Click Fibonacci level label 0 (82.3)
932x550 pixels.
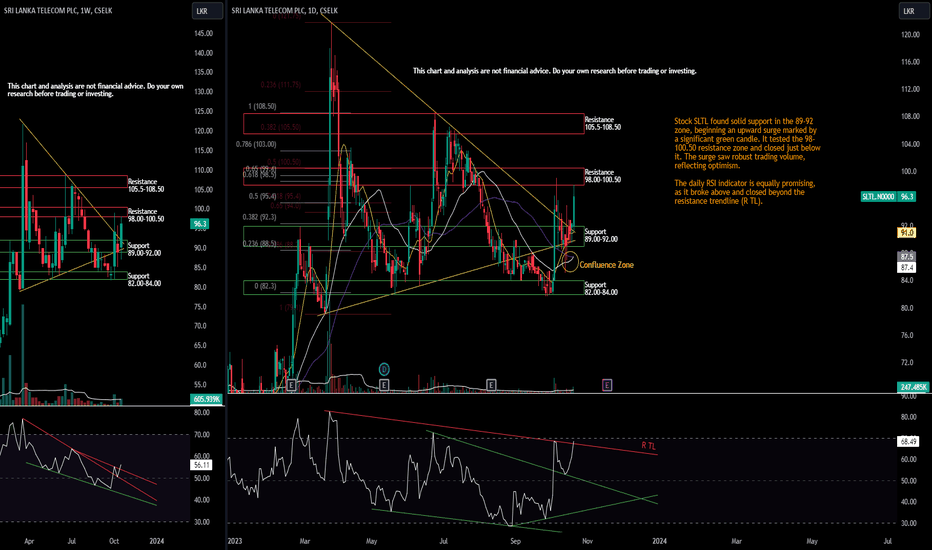pyautogui.click(x=266, y=286)
